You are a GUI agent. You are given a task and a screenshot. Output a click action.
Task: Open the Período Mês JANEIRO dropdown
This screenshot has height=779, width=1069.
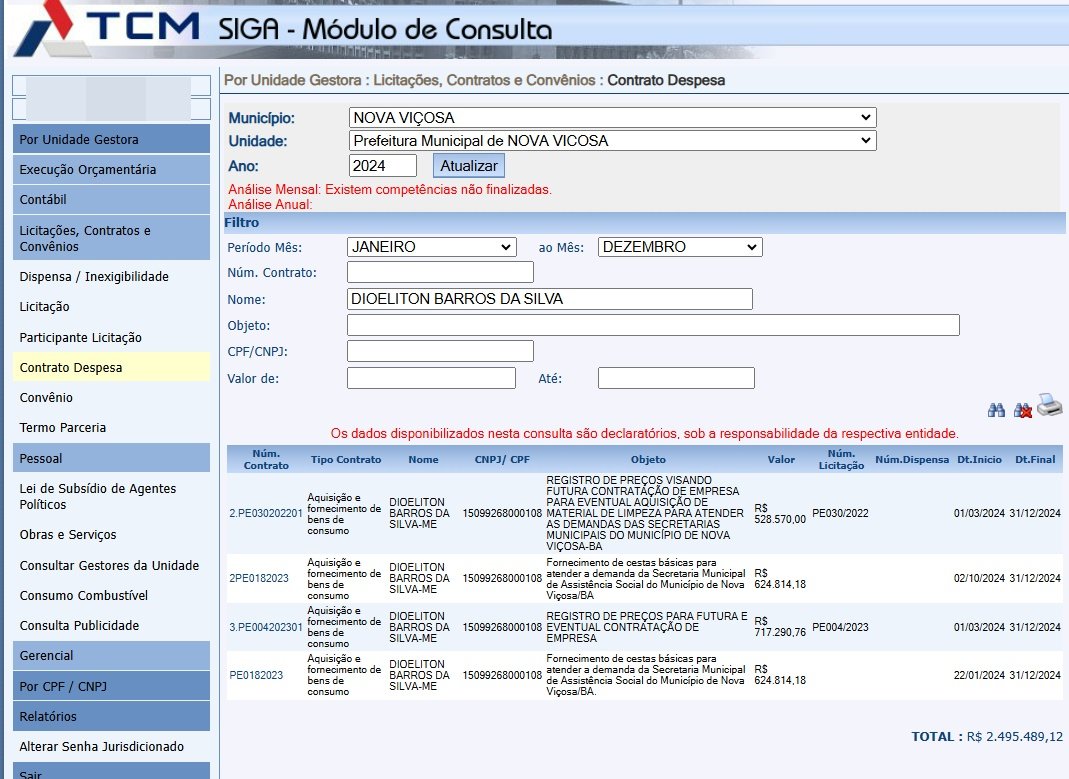[431, 247]
